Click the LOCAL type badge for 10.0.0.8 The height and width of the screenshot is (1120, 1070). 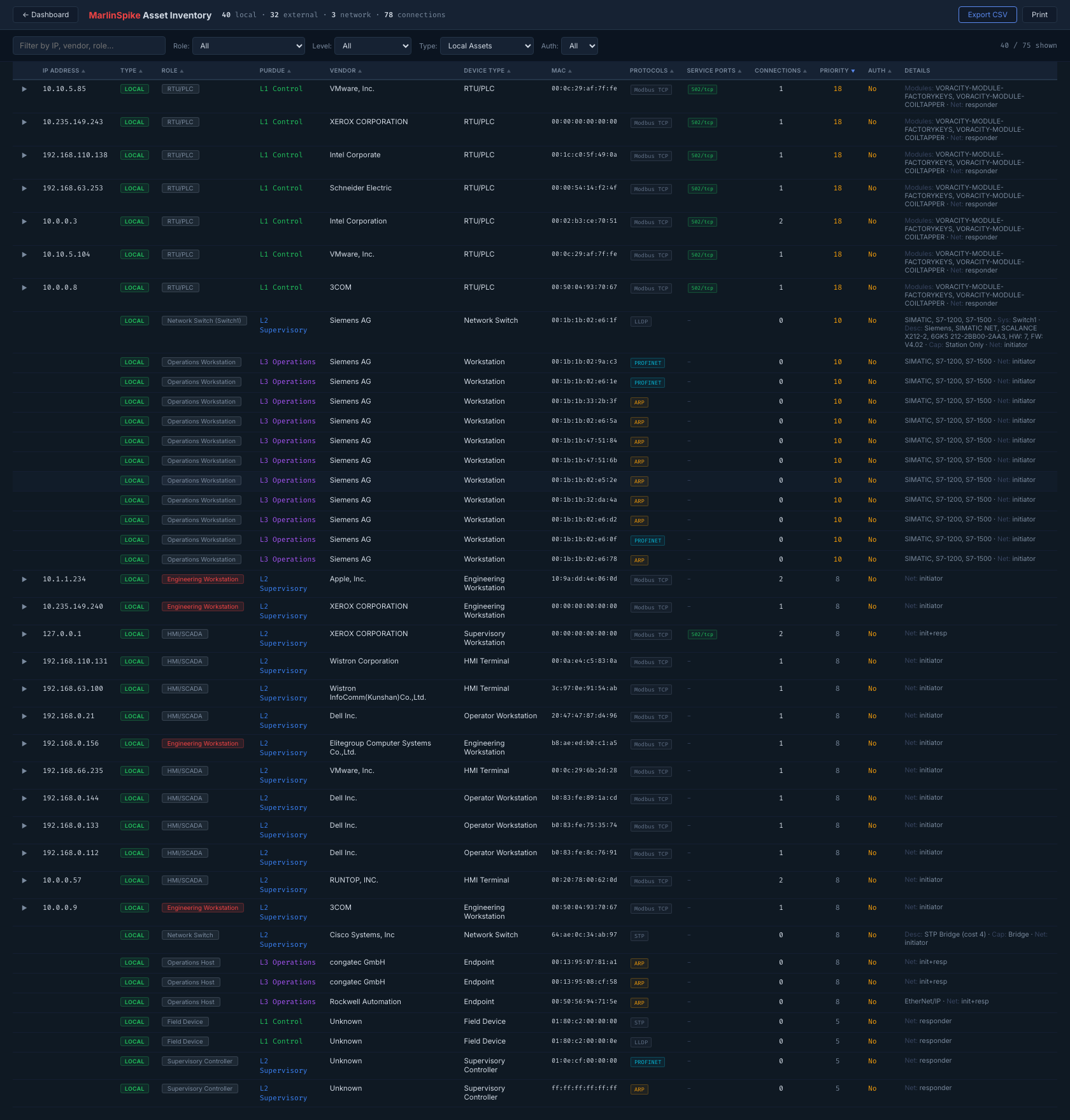pos(134,287)
